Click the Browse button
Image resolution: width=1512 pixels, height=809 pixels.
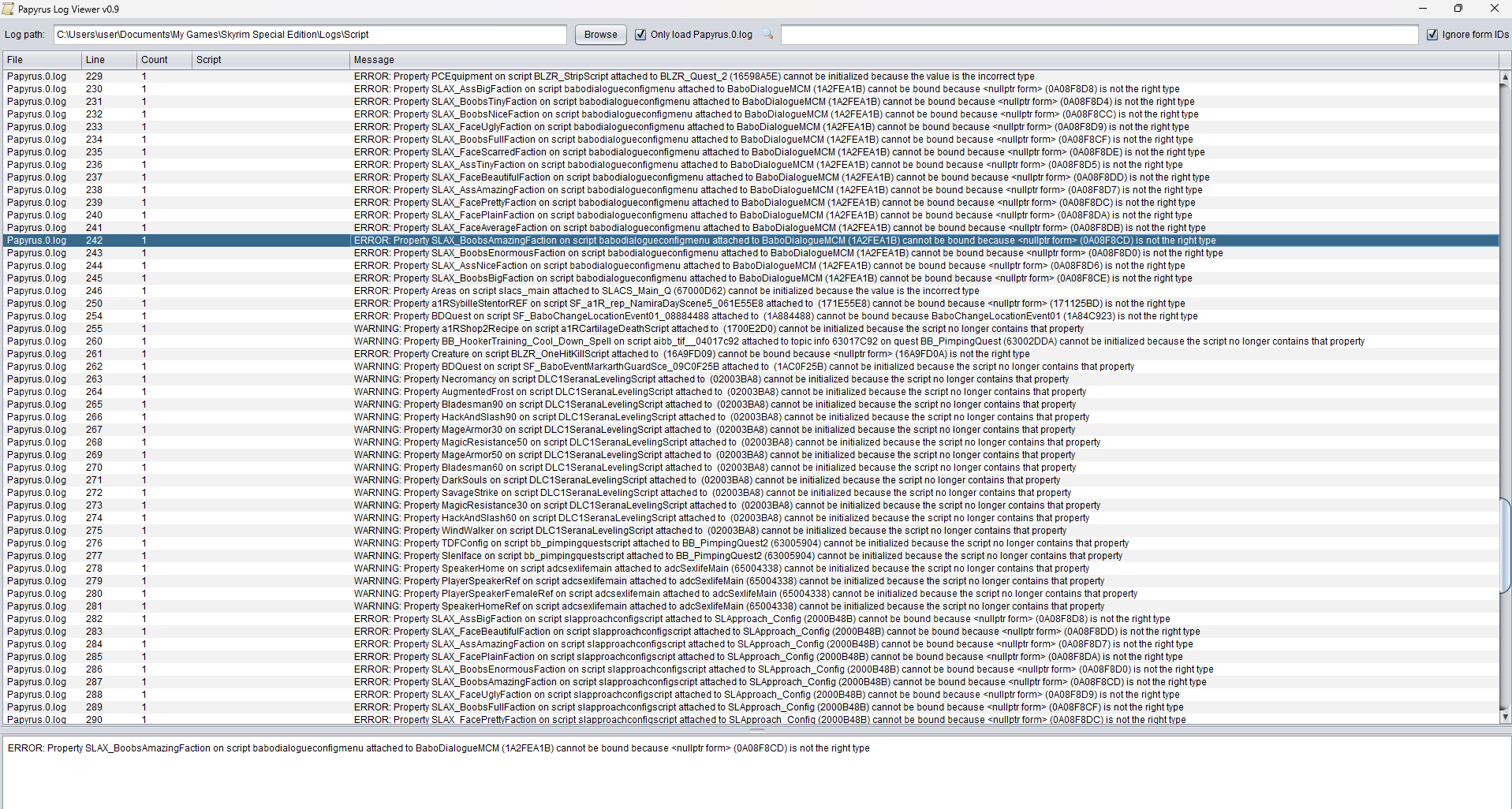(x=600, y=35)
